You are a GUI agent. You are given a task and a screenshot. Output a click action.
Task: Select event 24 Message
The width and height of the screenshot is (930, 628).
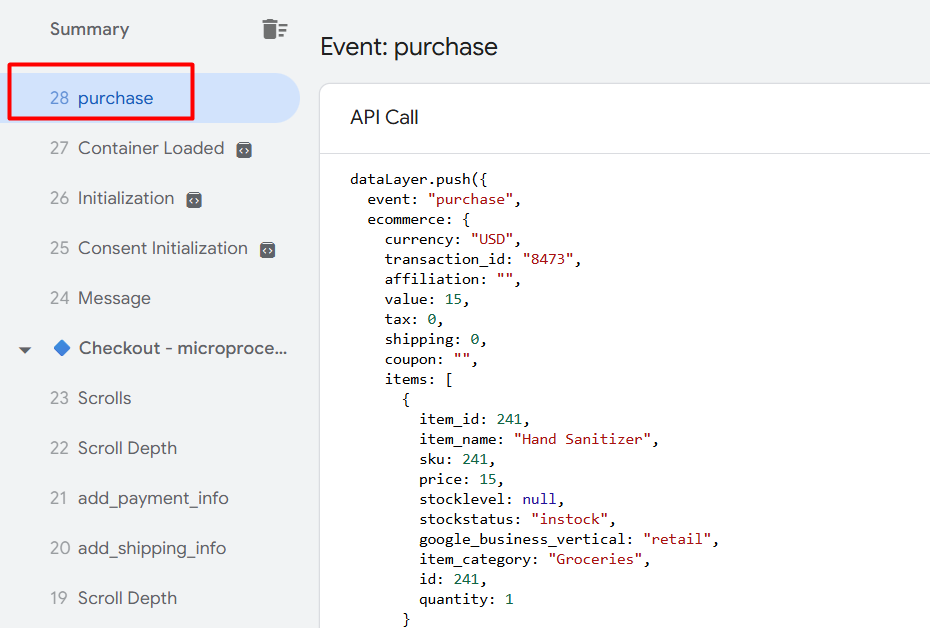tap(114, 298)
